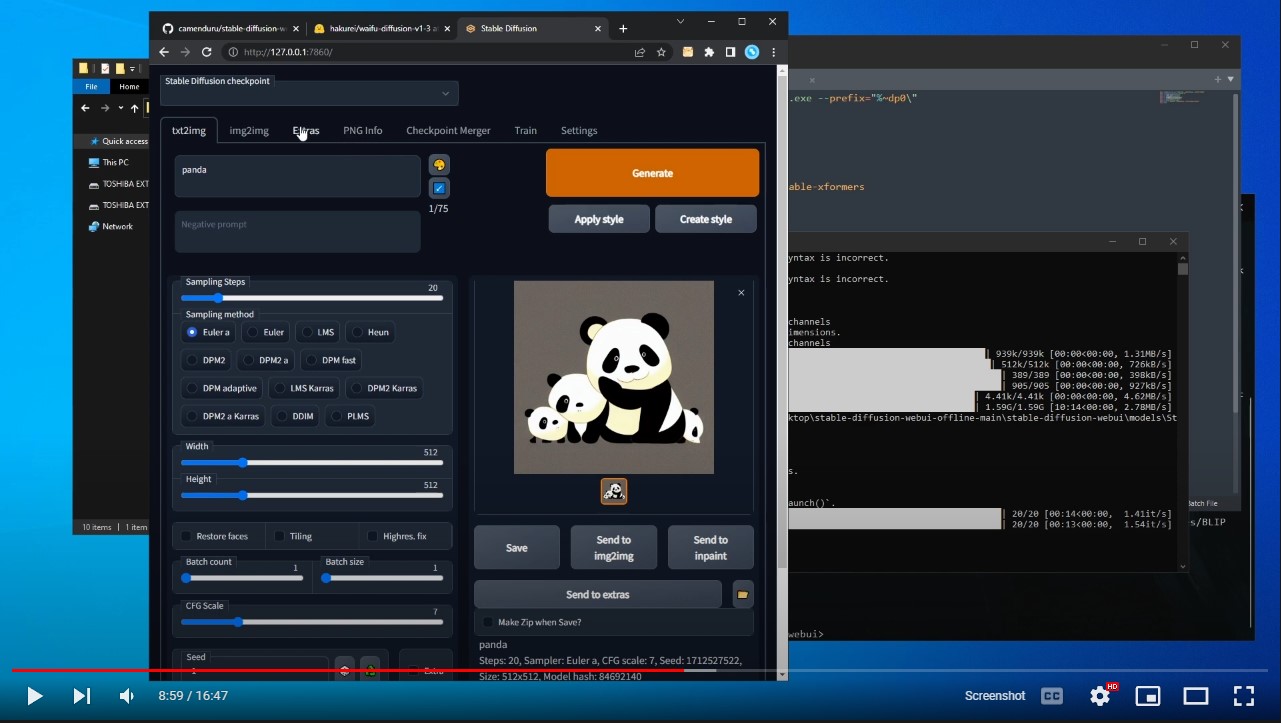
Task: Click the browser extensions puzzle icon
Action: pos(708,52)
